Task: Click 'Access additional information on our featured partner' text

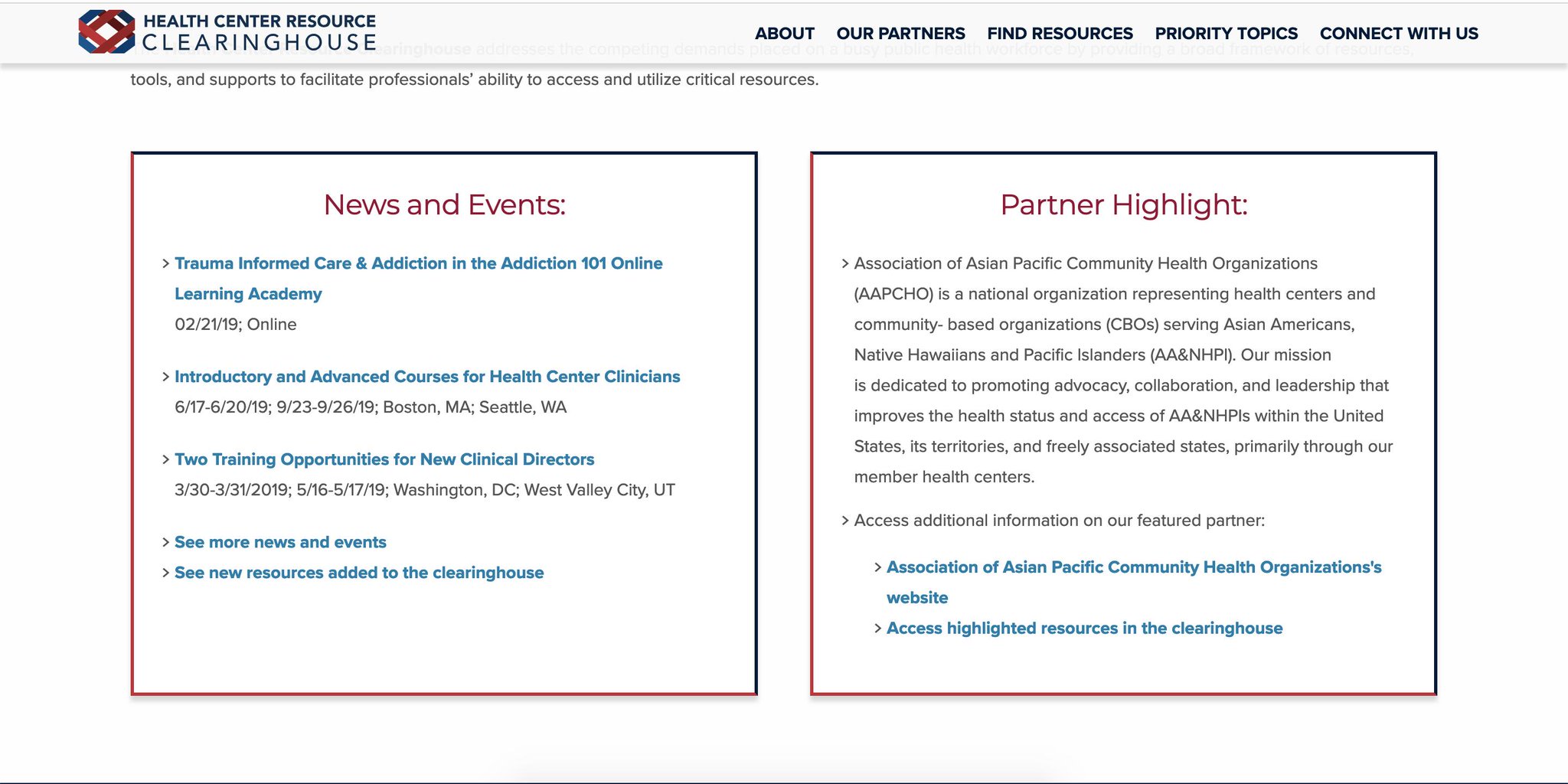Action: 1060,521
